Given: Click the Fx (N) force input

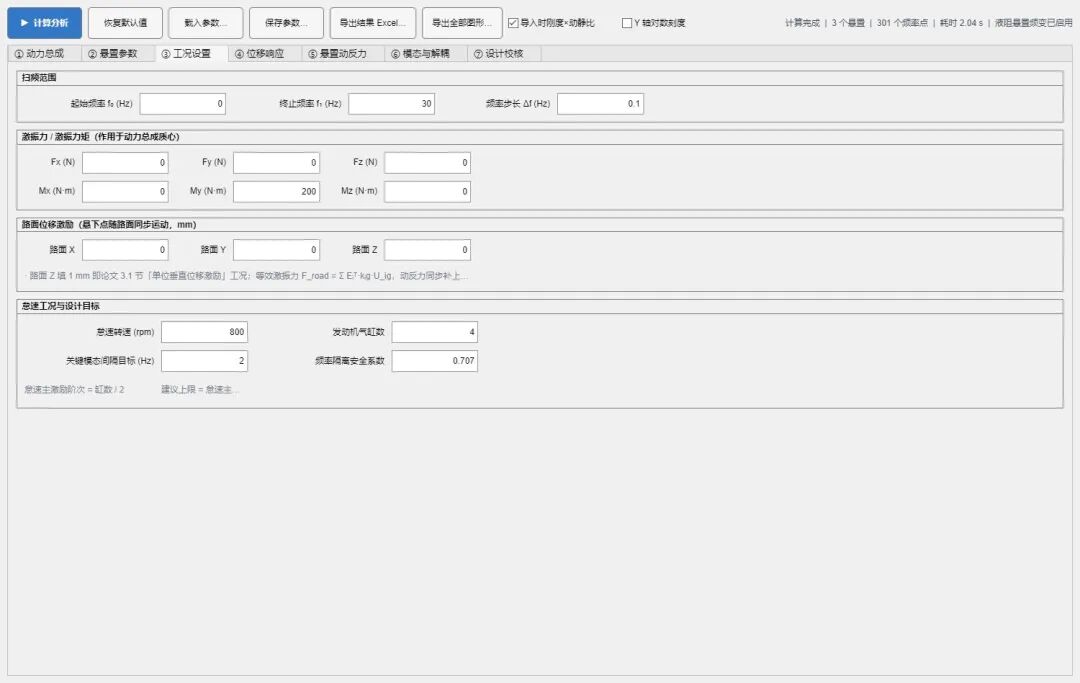Looking at the screenshot, I should pos(125,162).
